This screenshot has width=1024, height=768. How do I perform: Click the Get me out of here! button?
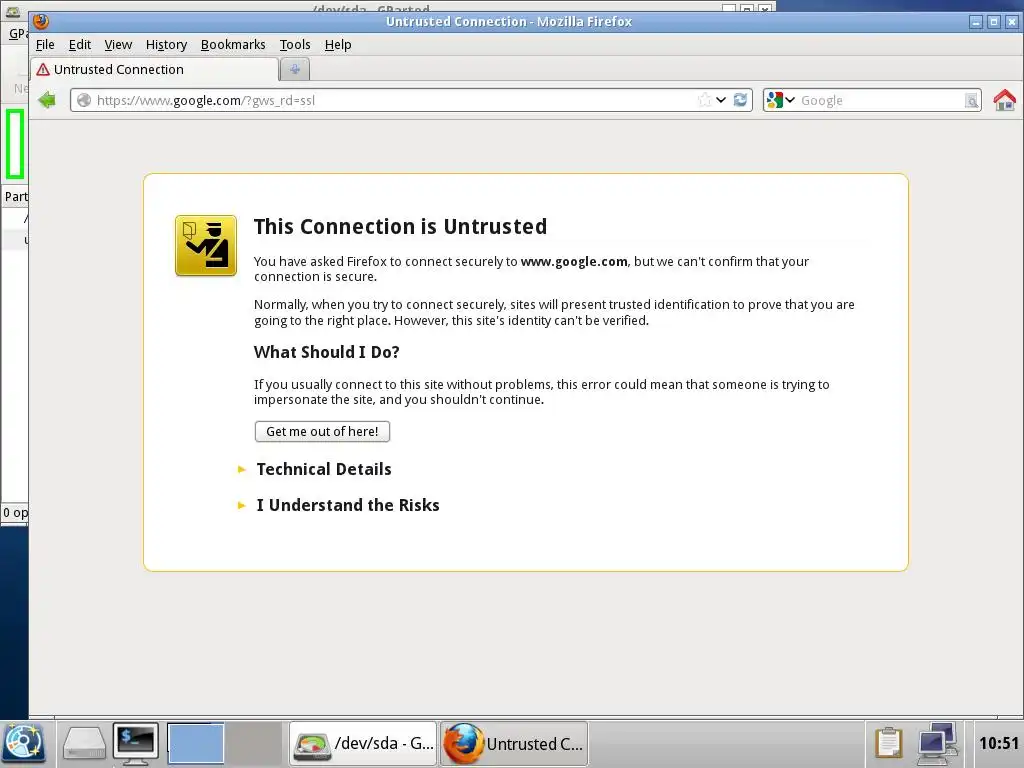click(x=322, y=432)
